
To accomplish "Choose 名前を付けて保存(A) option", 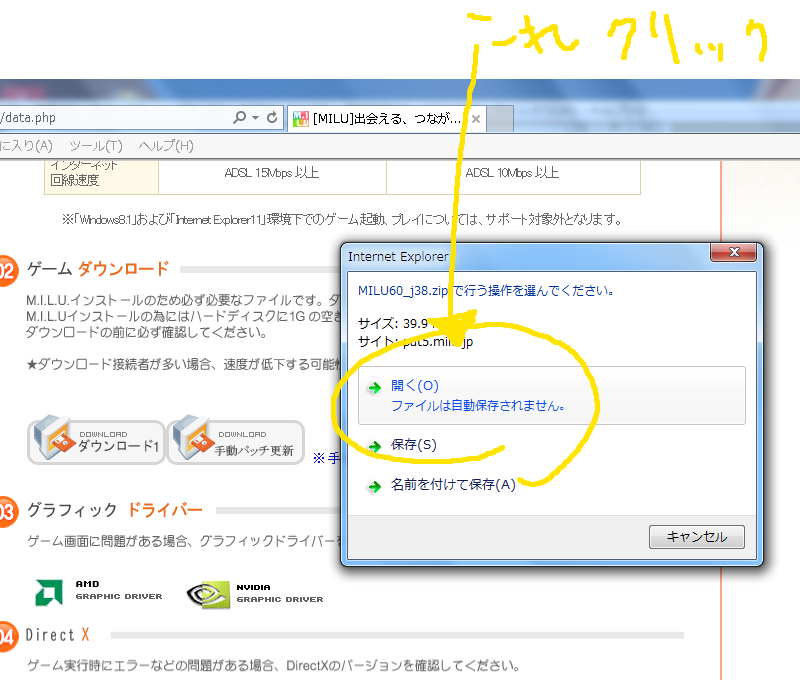I will [453, 485].
